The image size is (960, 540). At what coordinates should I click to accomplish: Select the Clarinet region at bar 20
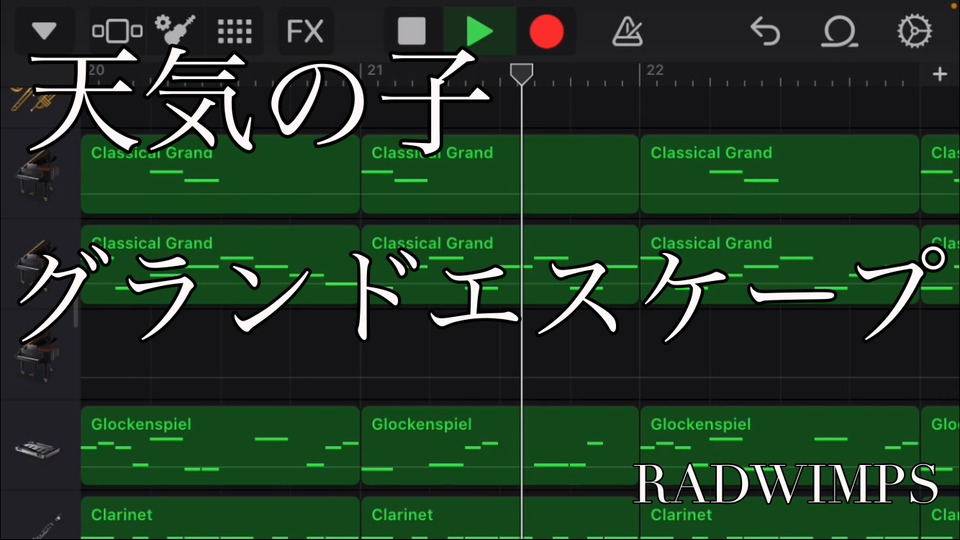tap(220, 518)
